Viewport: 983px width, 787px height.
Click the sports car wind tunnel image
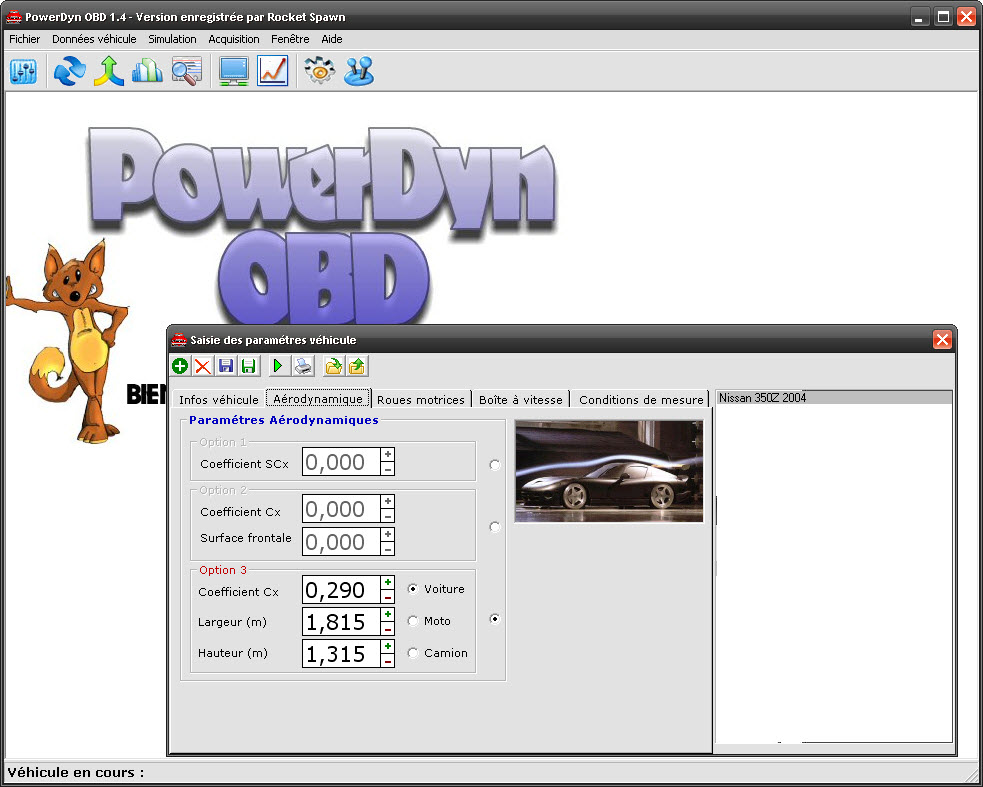609,471
